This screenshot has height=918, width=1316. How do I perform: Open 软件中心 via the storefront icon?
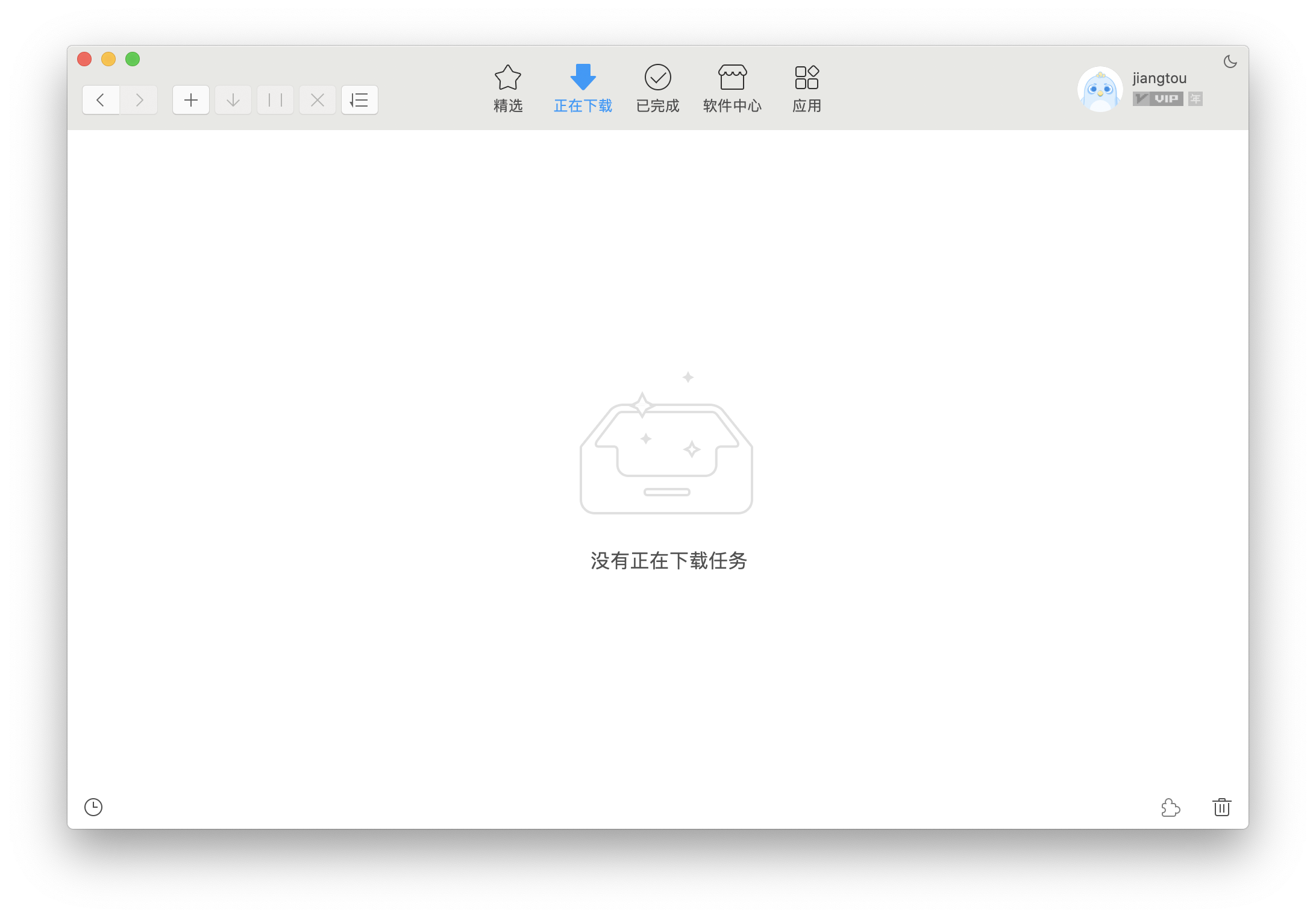(732, 77)
